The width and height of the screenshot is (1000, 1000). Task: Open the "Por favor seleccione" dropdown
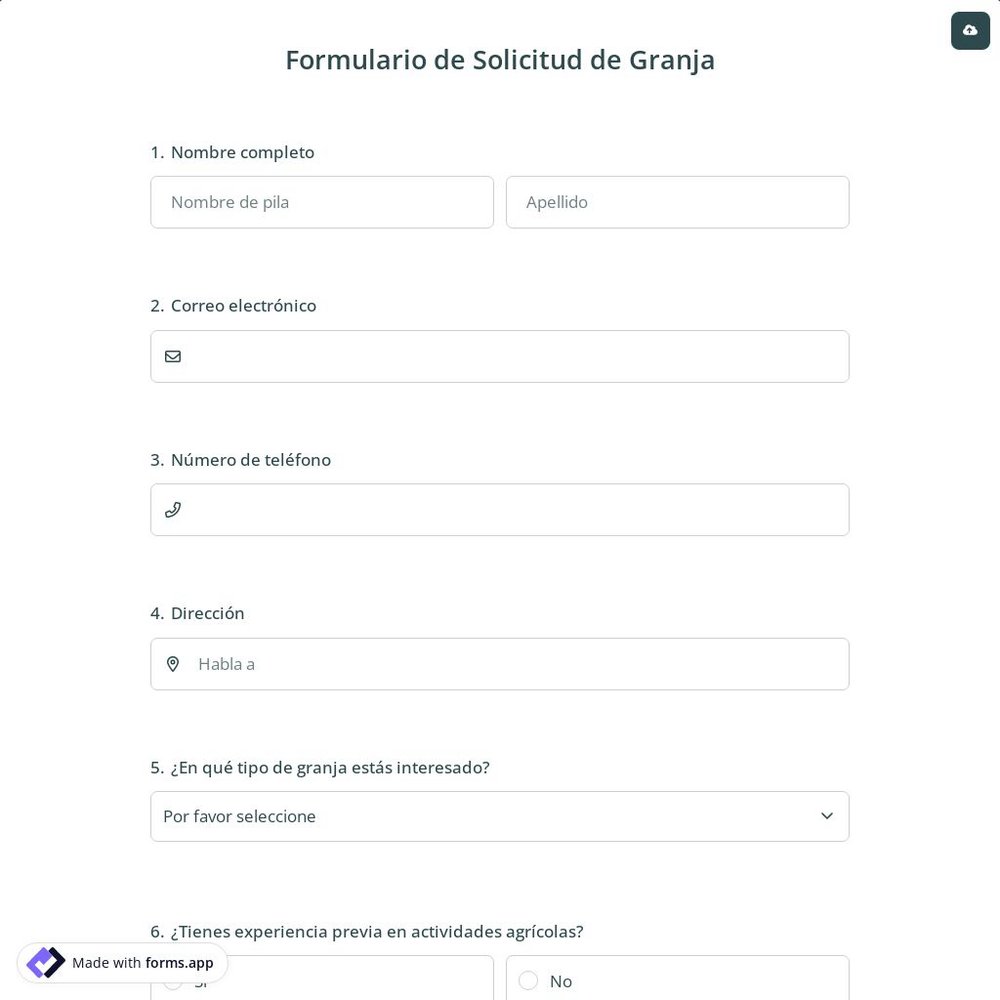click(x=500, y=816)
